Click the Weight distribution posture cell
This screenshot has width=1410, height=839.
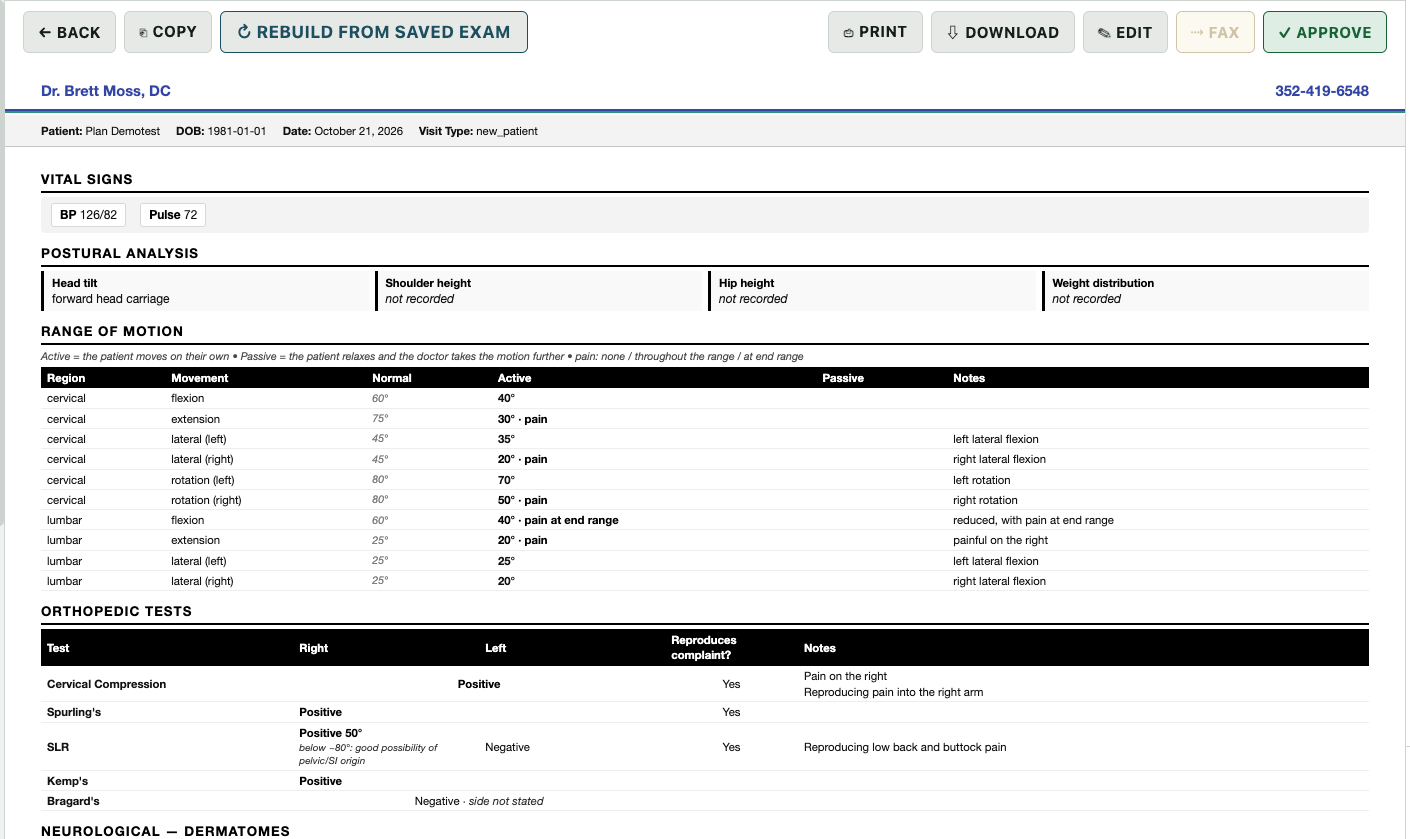pyautogui.click(x=1205, y=291)
